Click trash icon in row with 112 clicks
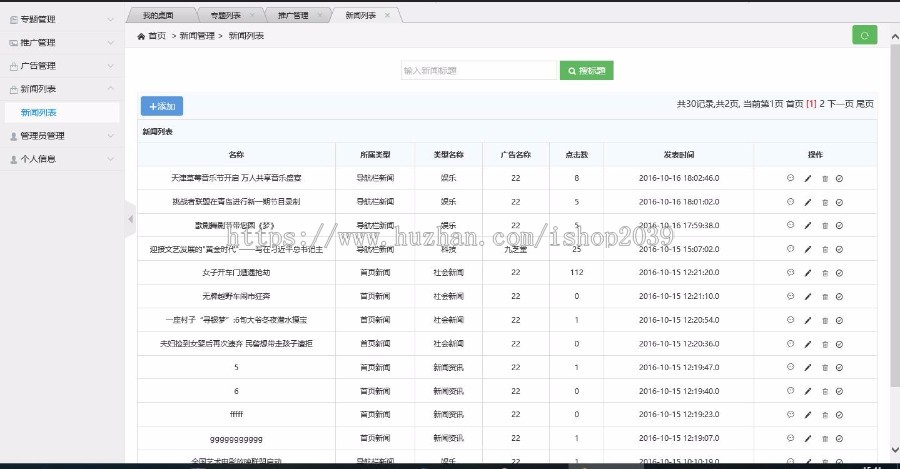Screen dimensions: 900x469 click(824, 272)
